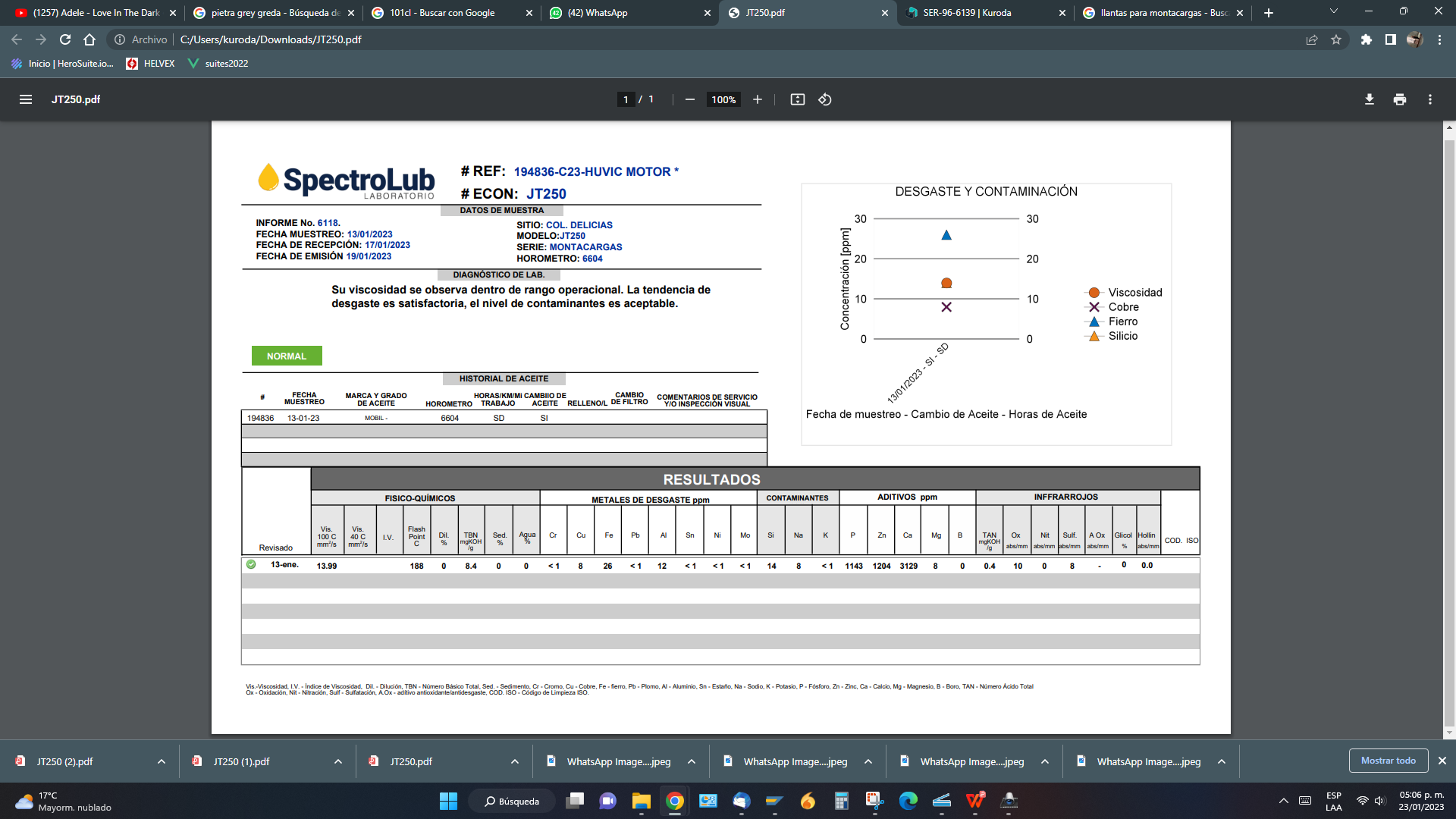Expand options for JT250 (2).pdf download
This screenshot has height=819, width=1456.
tap(162, 761)
